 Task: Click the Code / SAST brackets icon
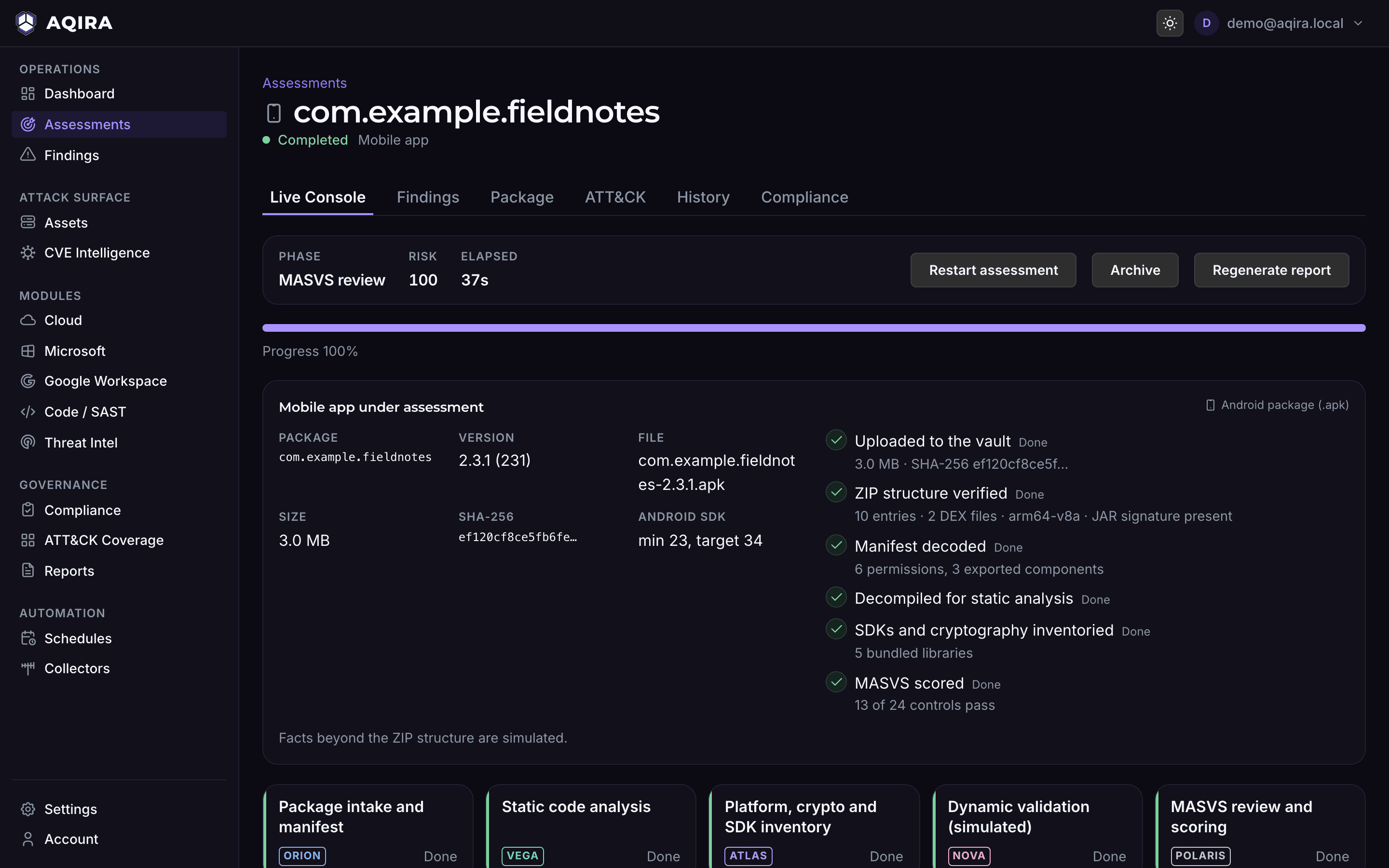(x=27, y=412)
